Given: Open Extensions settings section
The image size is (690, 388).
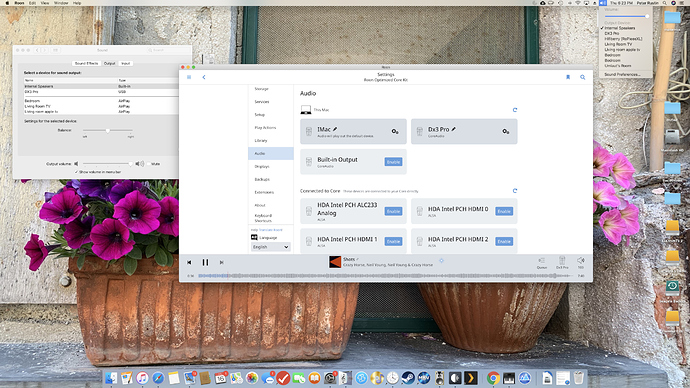Looking at the screenshot, I should [264, 192].
